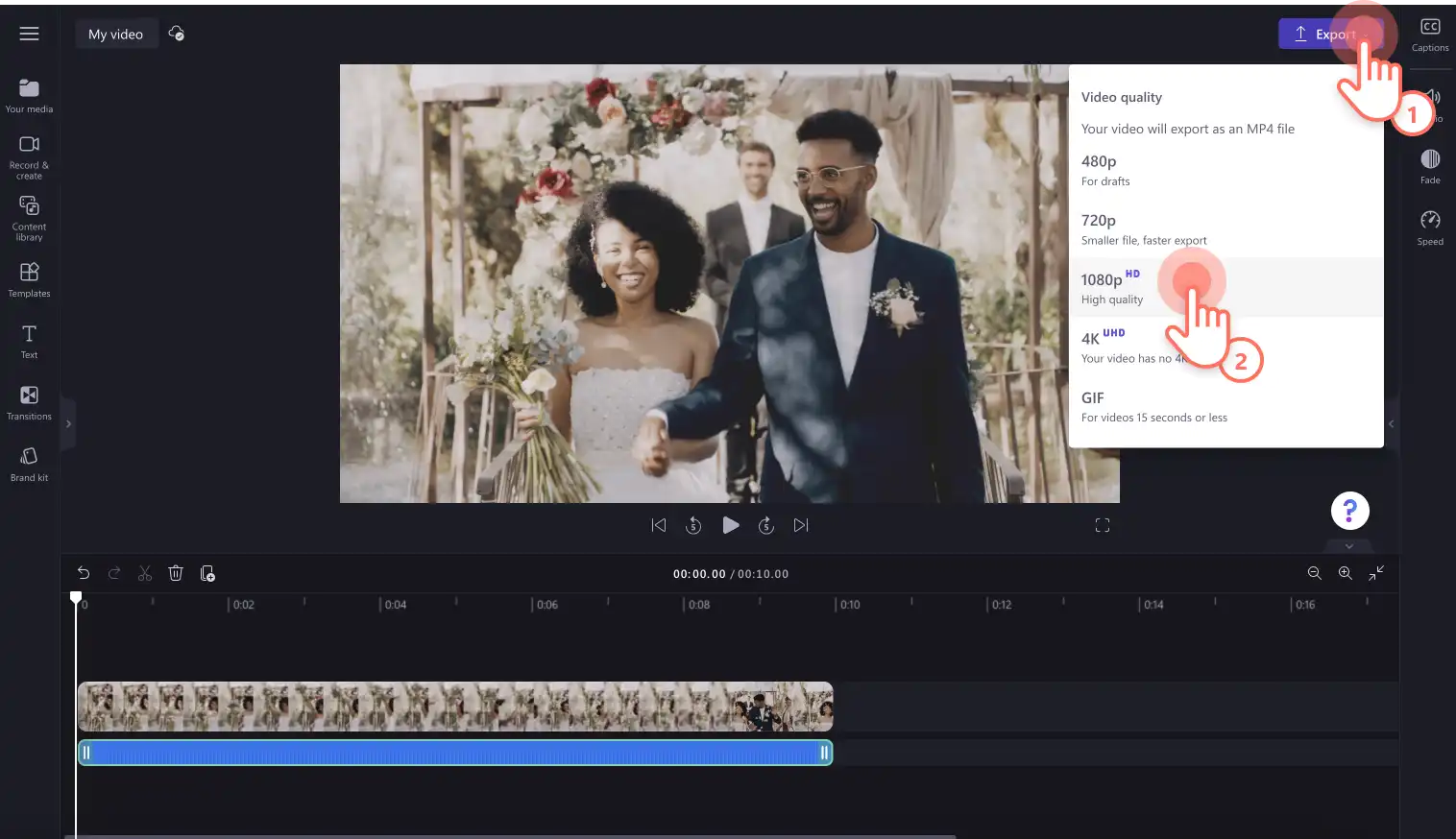The width and height of the screenshot is (1456, 839).
Task: Select 480p For drafts quality
Action: click(1225, 170)
